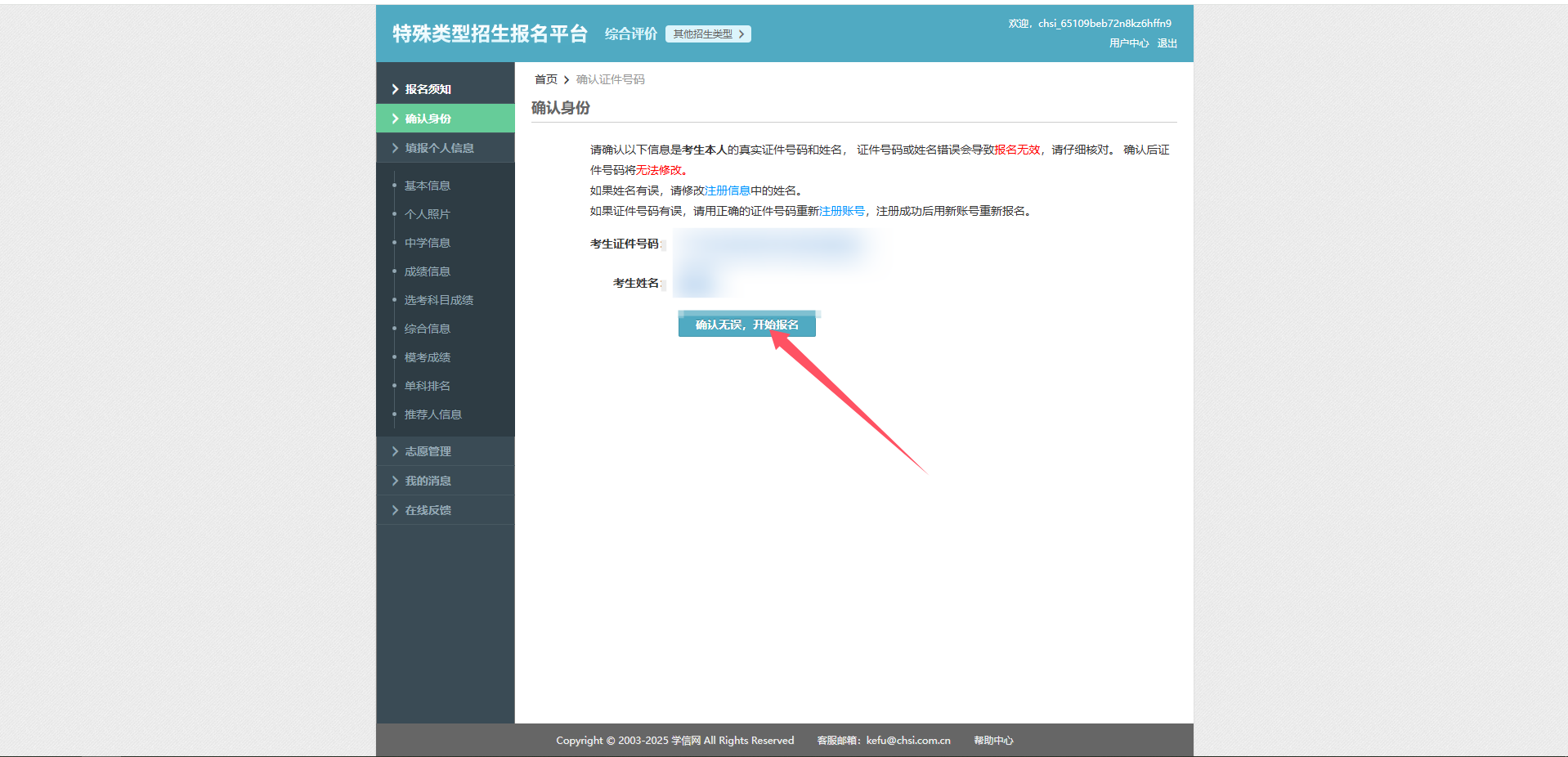Open the 帮助中心 footer link
1568x757 pixels.
pos(992,741)
